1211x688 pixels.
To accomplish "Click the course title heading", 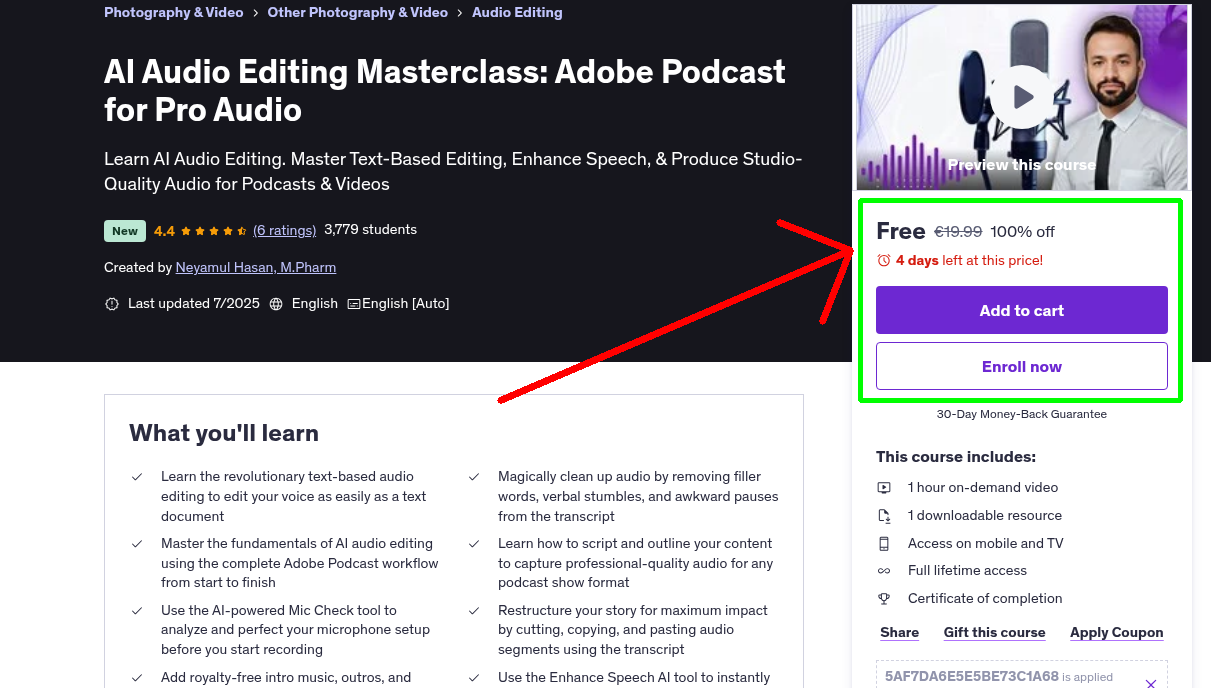I will [445, 90].
